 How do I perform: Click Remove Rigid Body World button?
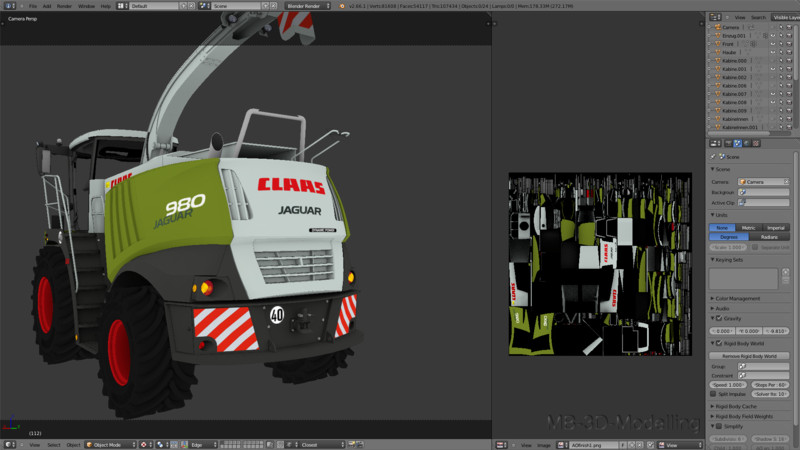[749, 356]
